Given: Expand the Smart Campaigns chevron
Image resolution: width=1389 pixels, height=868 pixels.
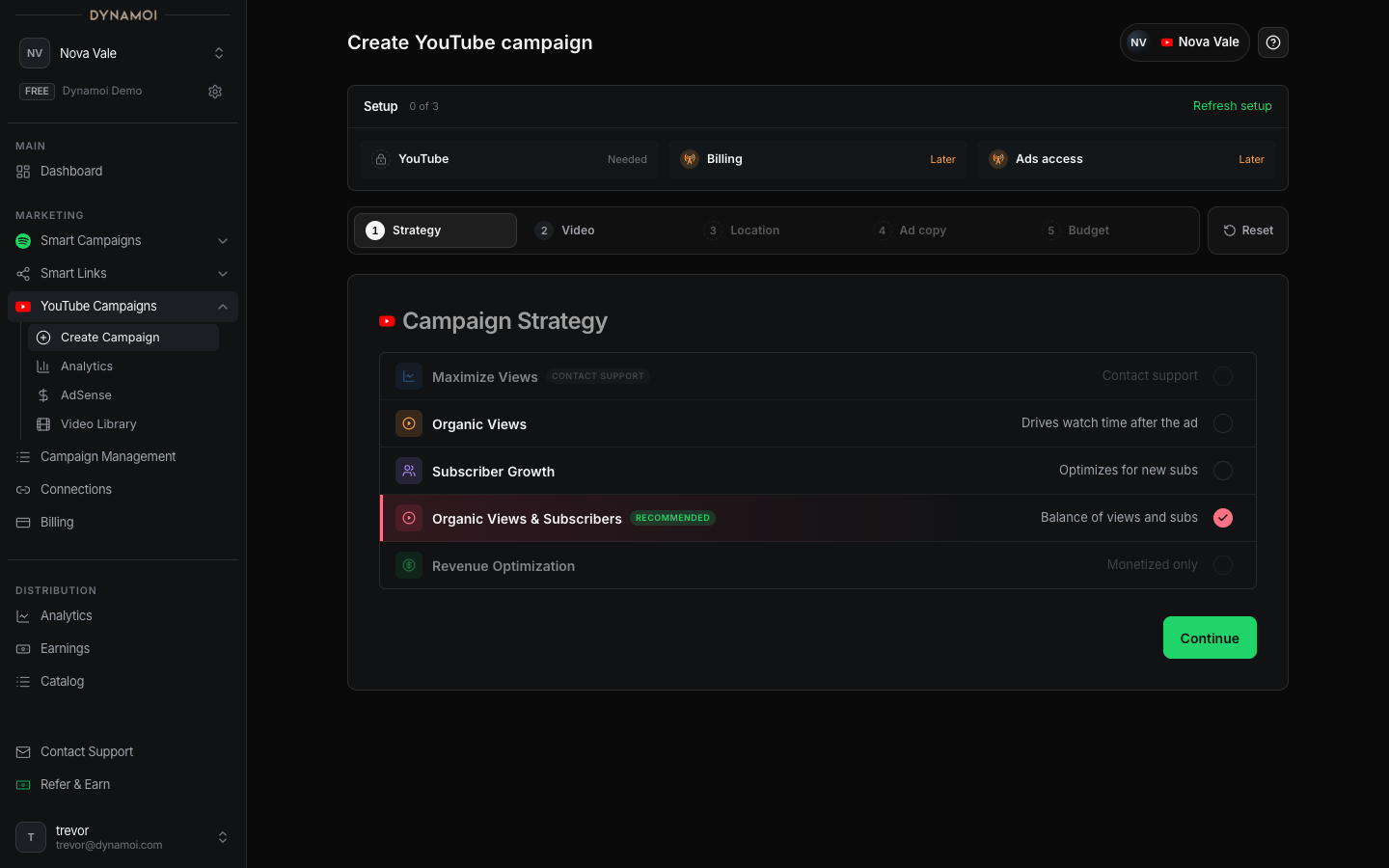Looking at the screenshot, I should (223, 241).
